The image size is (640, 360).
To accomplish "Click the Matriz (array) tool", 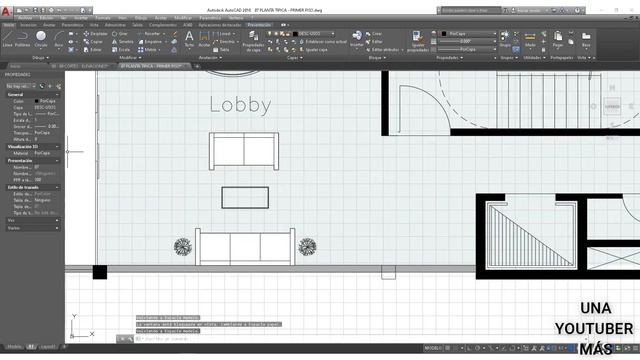I will click(147, 50).
